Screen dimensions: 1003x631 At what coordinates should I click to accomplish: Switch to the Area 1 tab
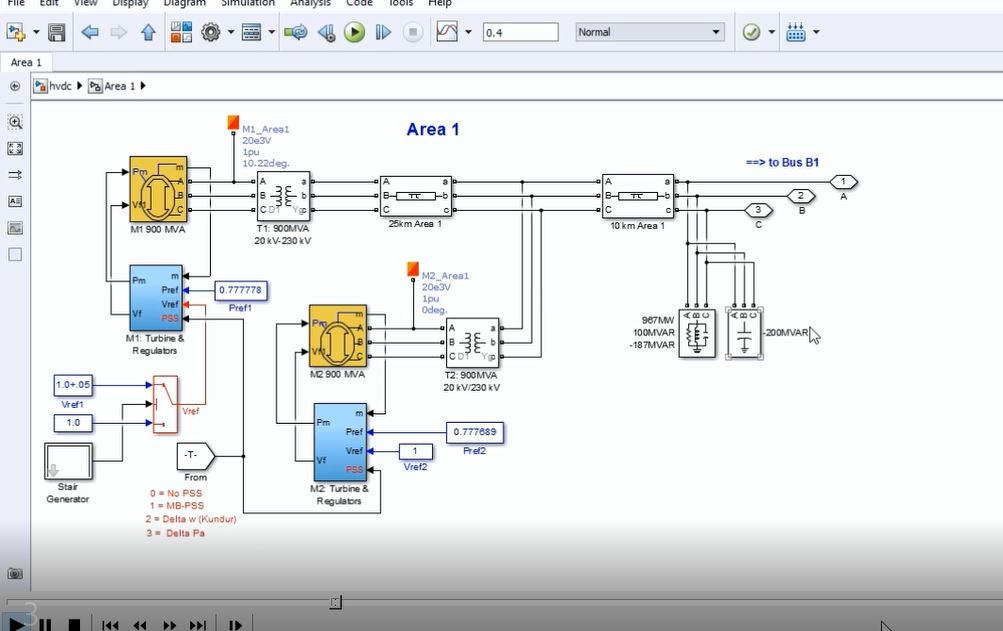tap(26, 62)
